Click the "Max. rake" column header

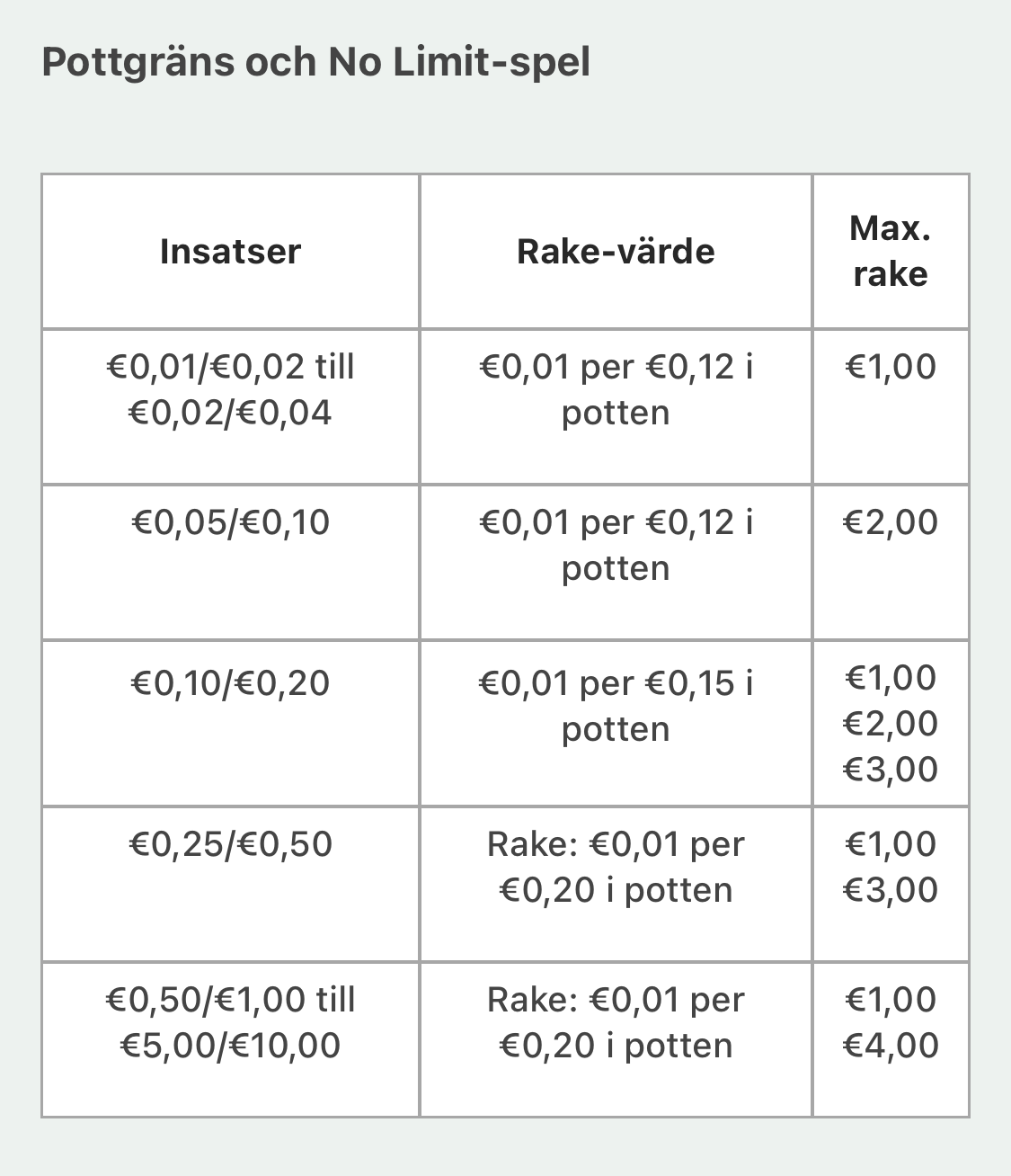(890, 252)
